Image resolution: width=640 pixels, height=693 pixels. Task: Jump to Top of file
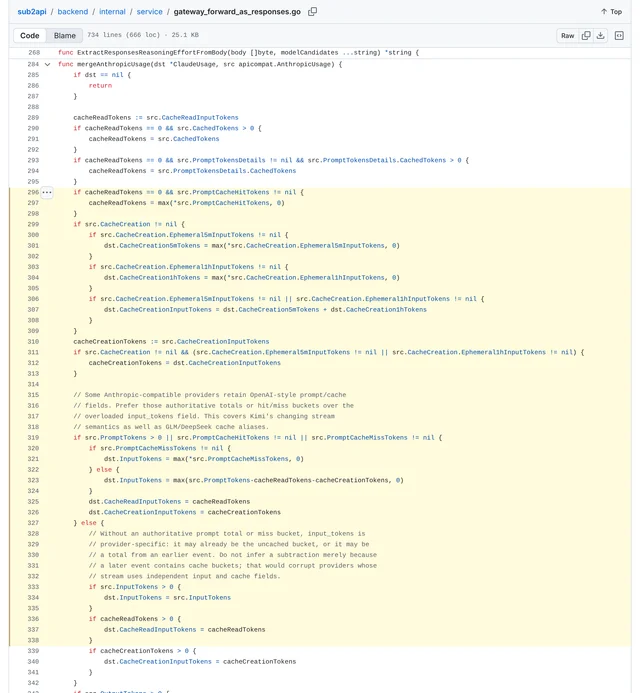(611, 11)
